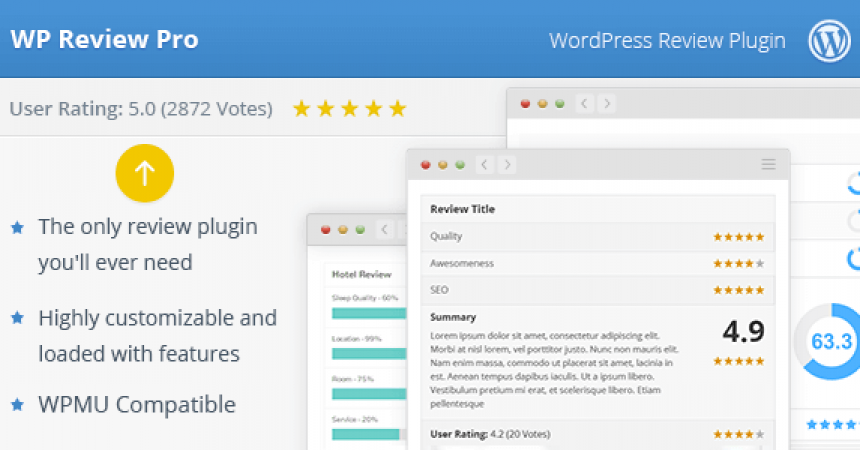Click the back arrow in the Review Title window
The height and width of the screenshot is (450, 860).
coord(484,165)
